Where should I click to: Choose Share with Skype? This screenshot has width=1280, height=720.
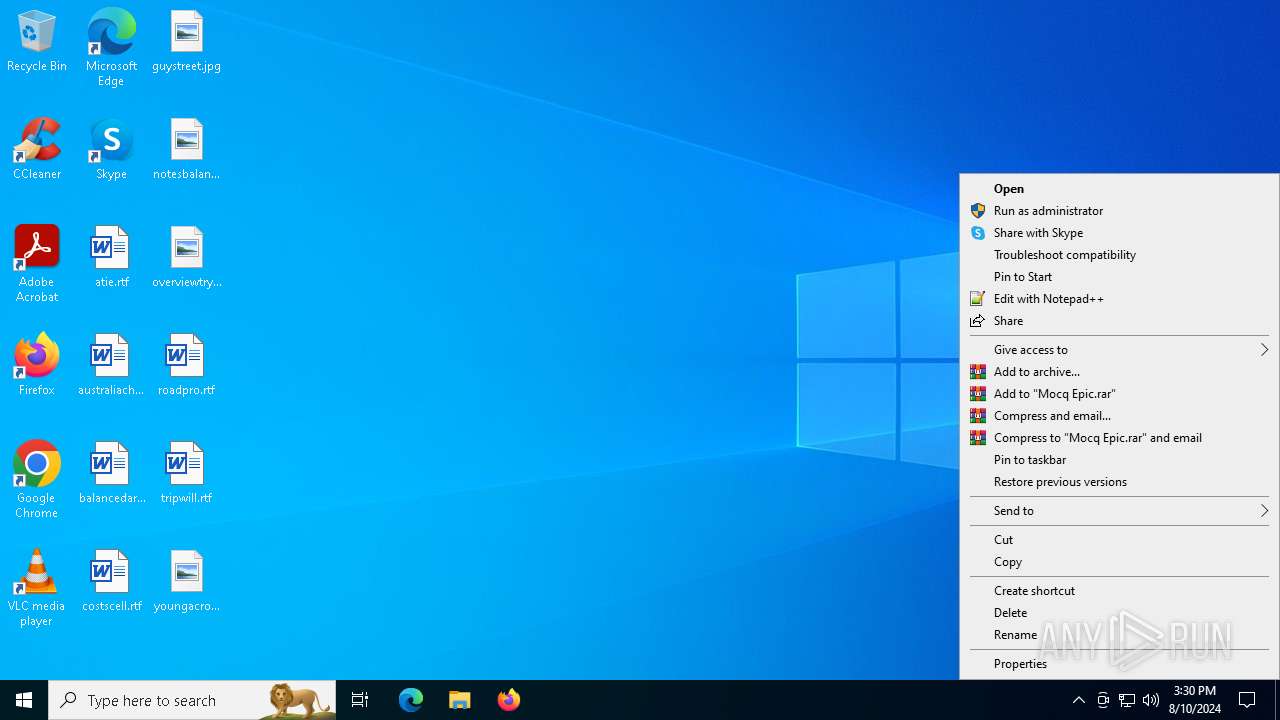pyautogui.click(x=1119, y=233)
